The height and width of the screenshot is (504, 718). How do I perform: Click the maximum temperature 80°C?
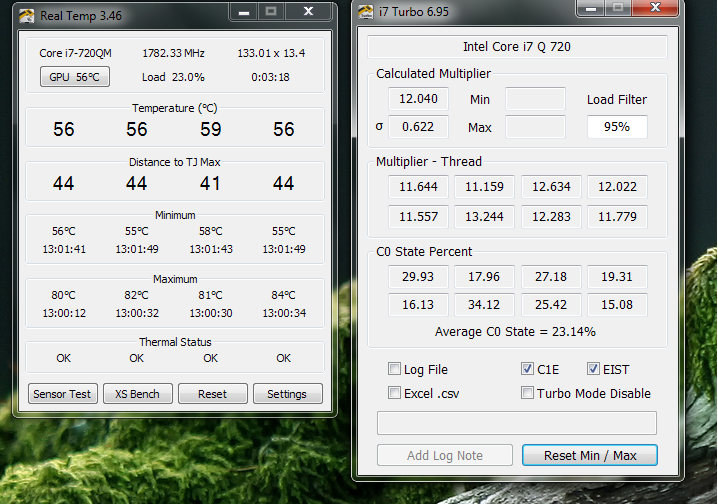[x=64, y=295]
